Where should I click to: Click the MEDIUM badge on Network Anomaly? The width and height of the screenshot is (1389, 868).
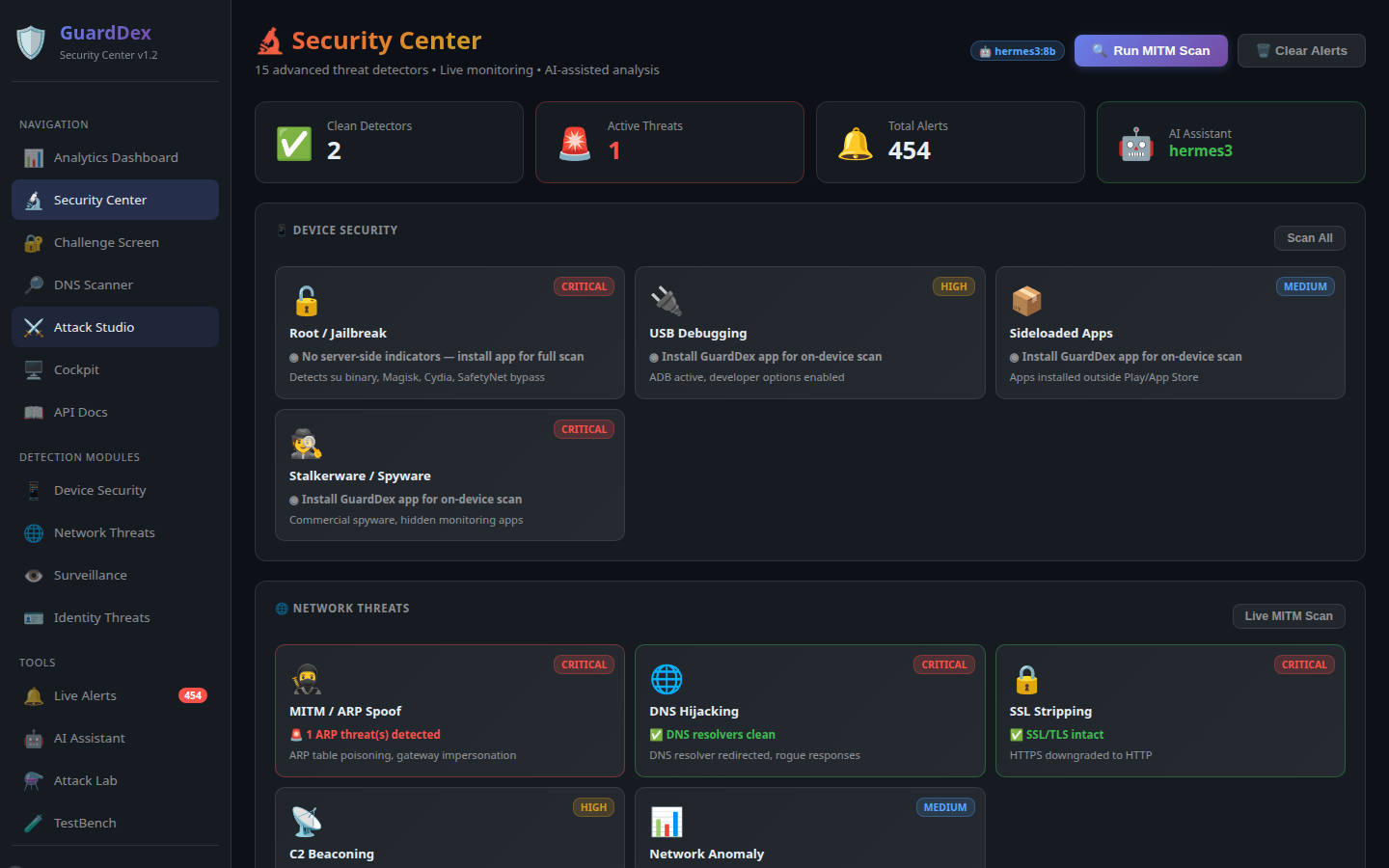point(945,807)
